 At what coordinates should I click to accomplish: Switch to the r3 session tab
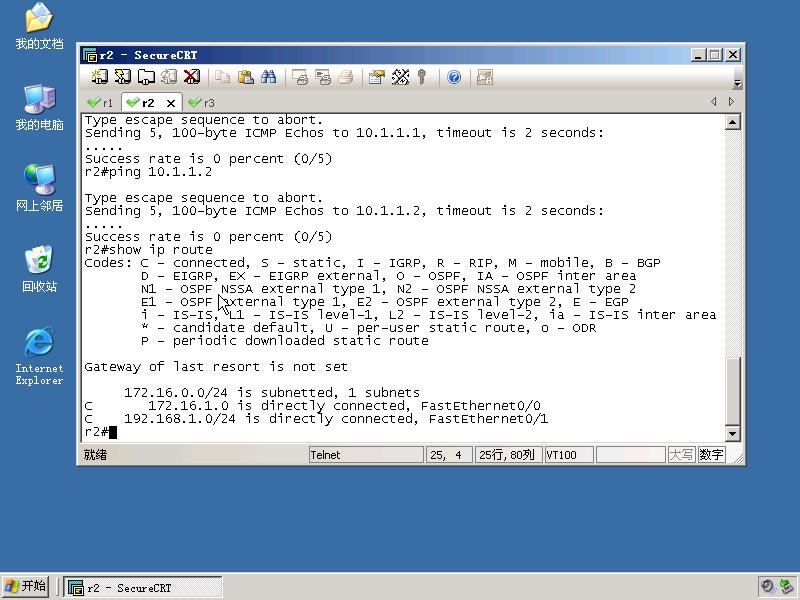pos(202,103)
